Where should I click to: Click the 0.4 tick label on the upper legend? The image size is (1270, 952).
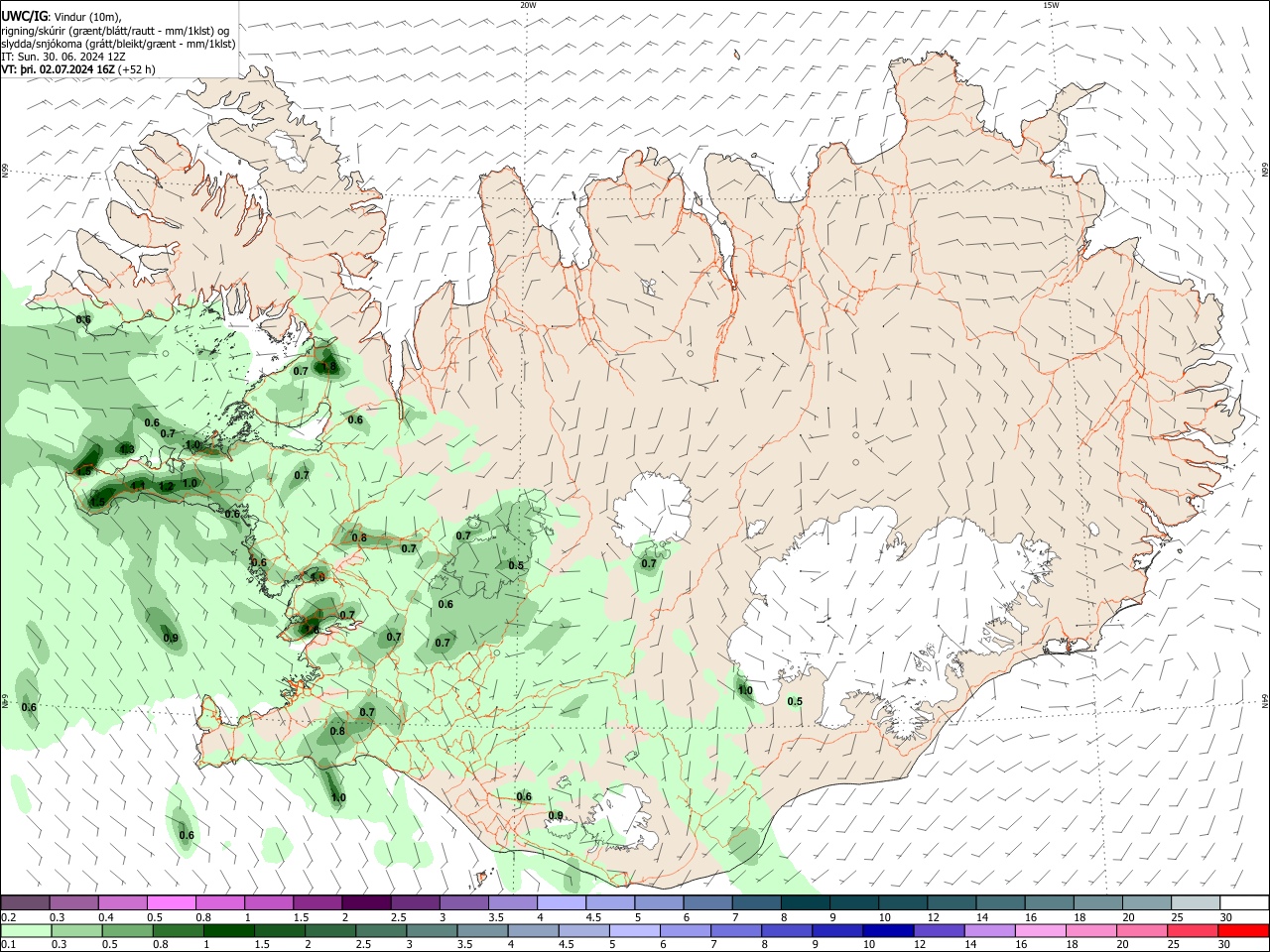(x=106, y=917)
